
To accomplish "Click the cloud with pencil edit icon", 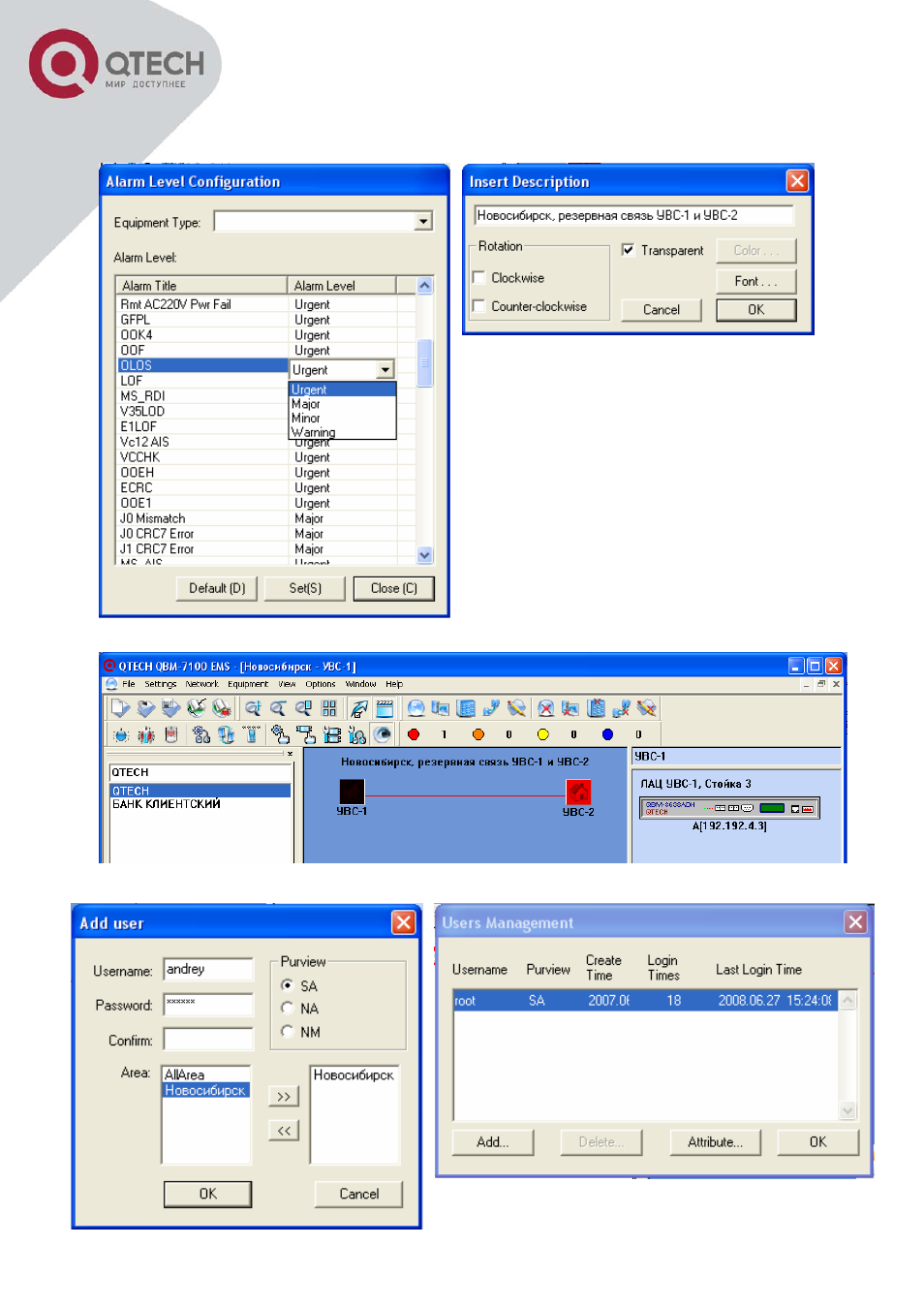I will (517, 708).
